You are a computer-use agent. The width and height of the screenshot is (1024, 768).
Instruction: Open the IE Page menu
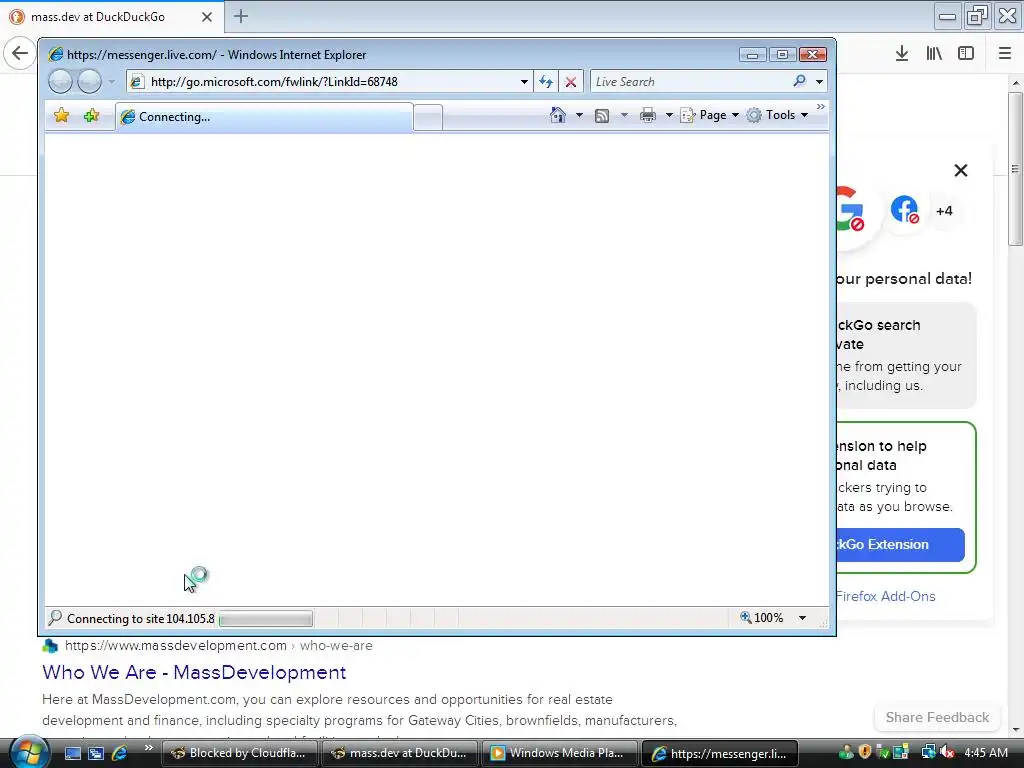coord(710,115)
